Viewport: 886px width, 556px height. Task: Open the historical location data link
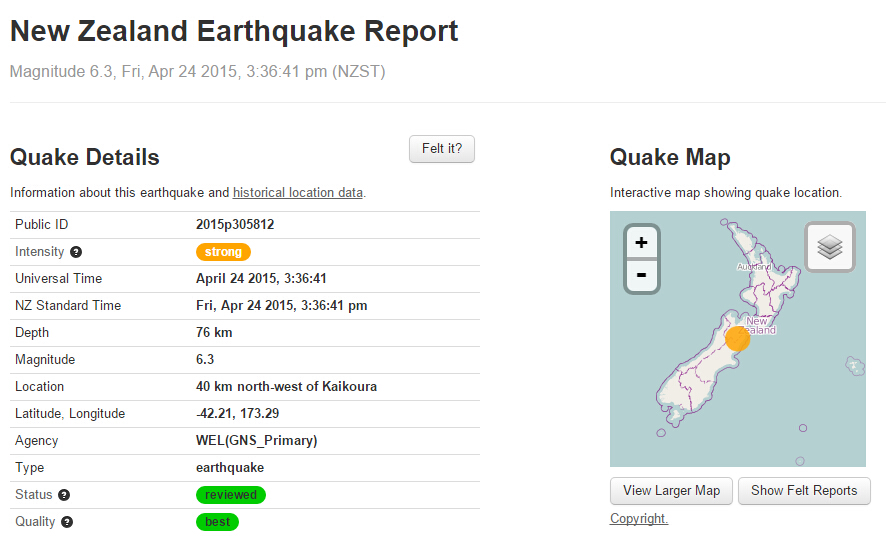click(x=297, y=192)
